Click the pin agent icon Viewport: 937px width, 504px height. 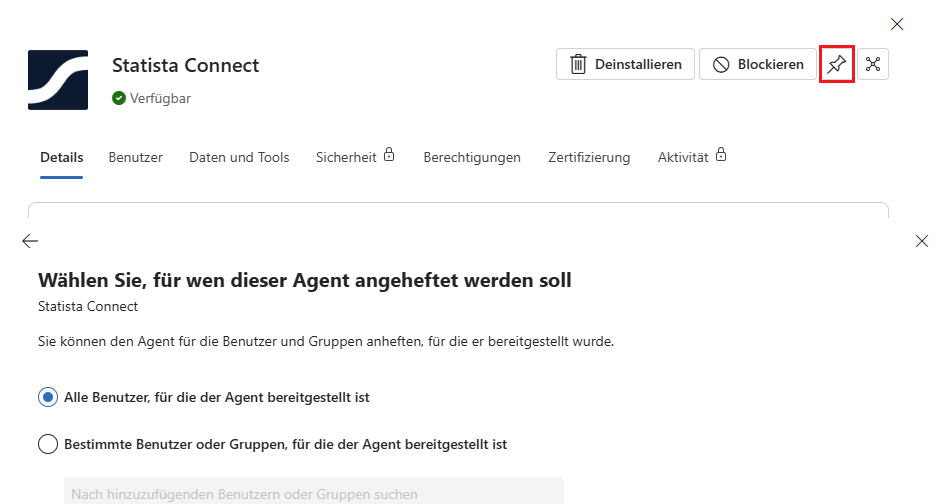(x=837, y=64)
